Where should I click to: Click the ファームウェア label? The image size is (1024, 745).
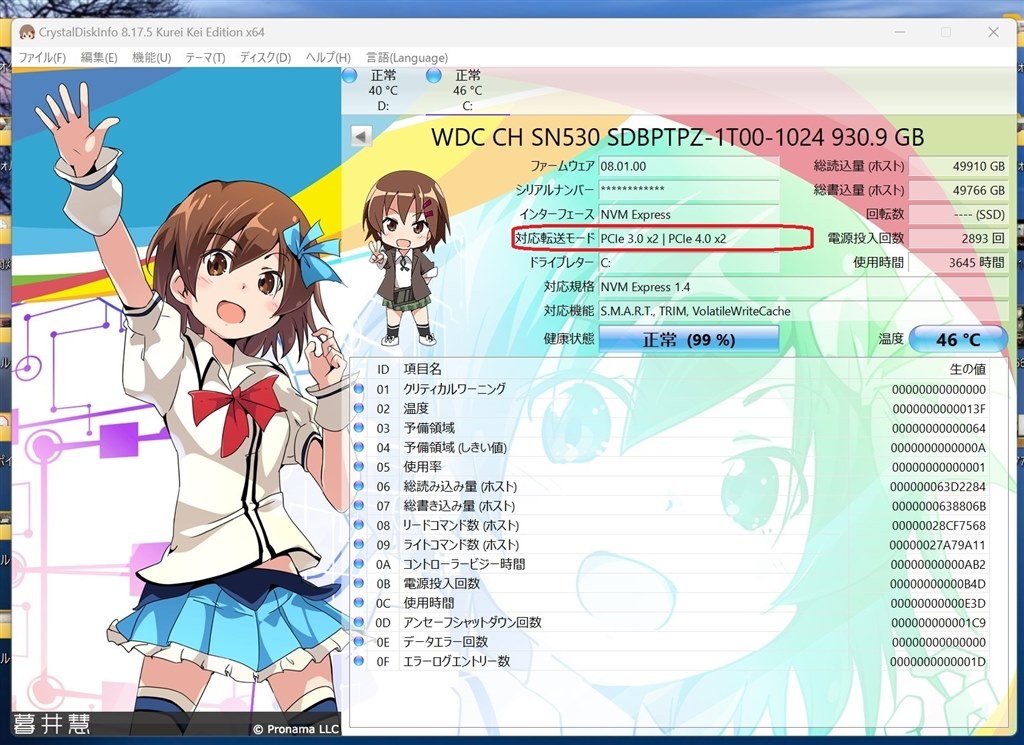click(562, 166)
